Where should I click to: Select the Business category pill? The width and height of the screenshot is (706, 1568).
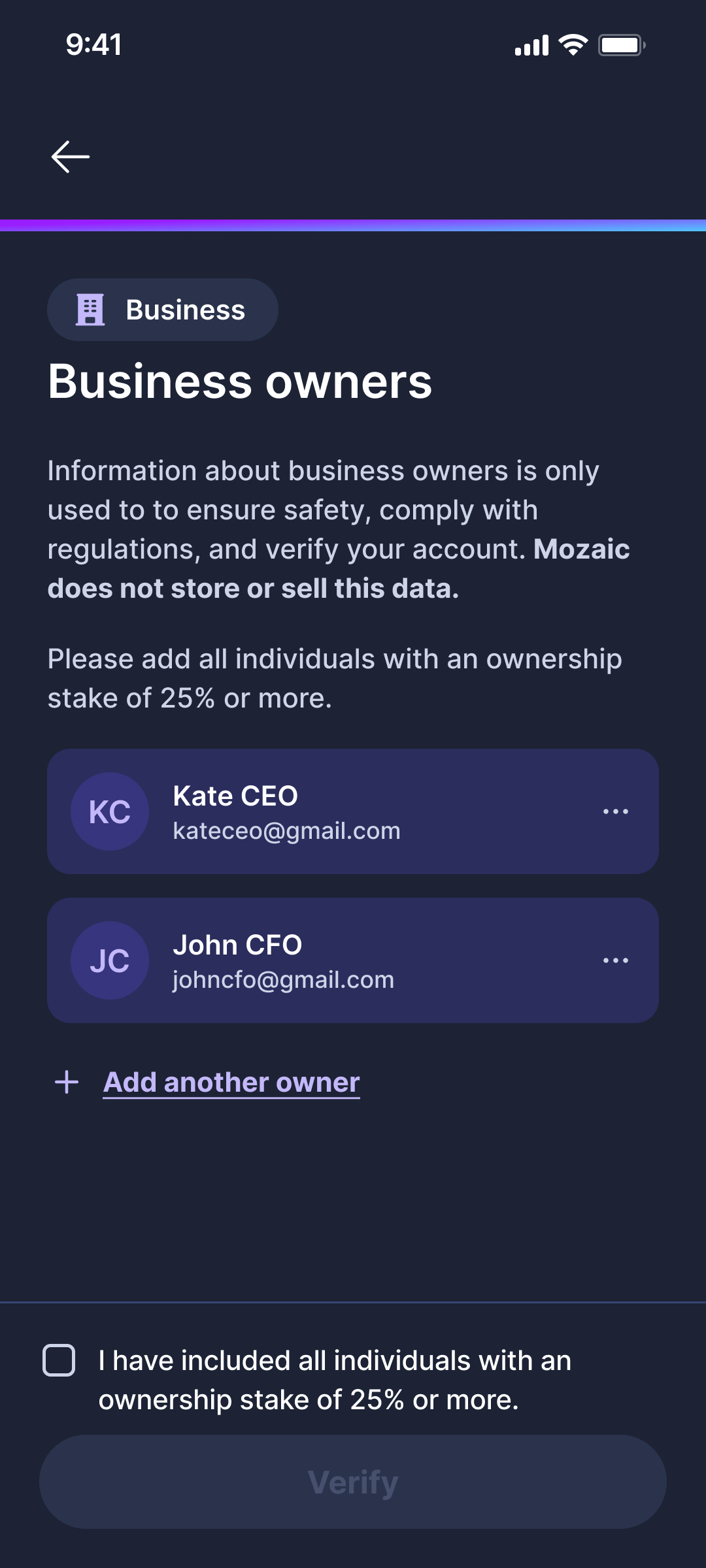(163, 310)
